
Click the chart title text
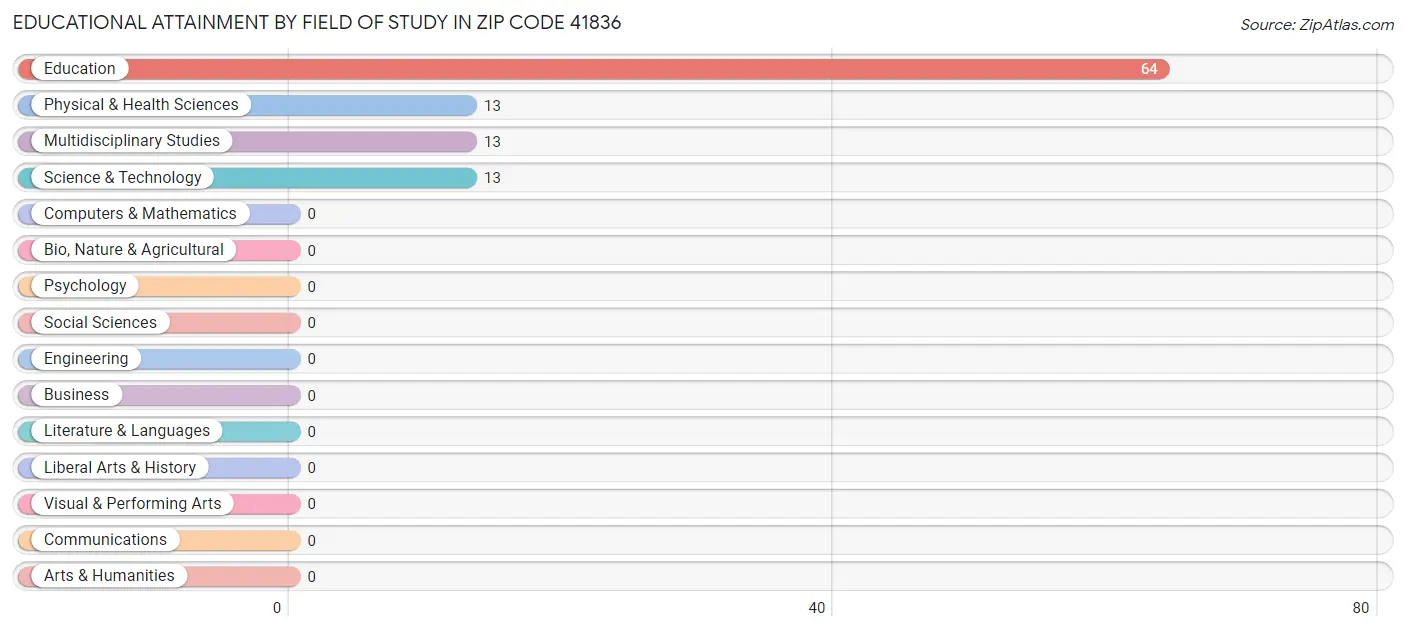pyautogui.click(x=317, y=22)
